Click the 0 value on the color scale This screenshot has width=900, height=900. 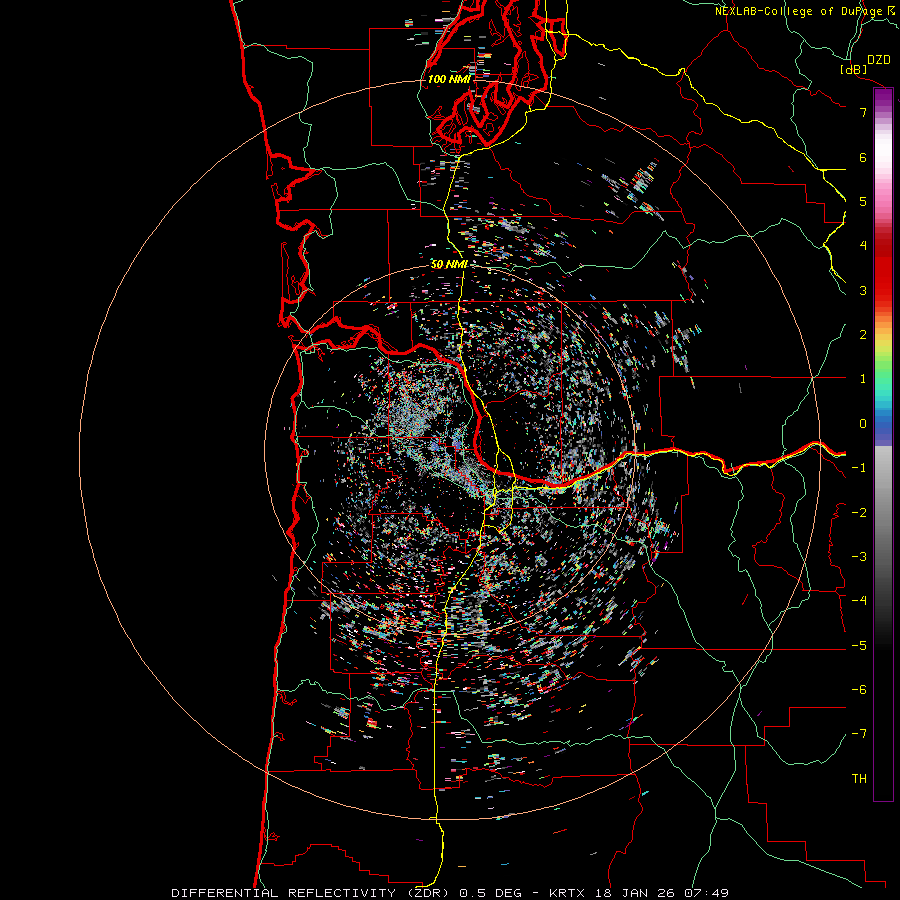tap(863, 424)
